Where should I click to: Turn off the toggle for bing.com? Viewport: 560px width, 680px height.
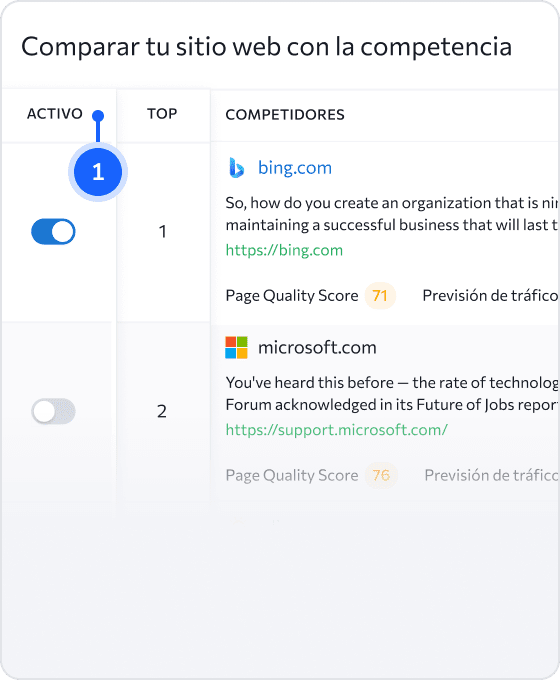53,232
